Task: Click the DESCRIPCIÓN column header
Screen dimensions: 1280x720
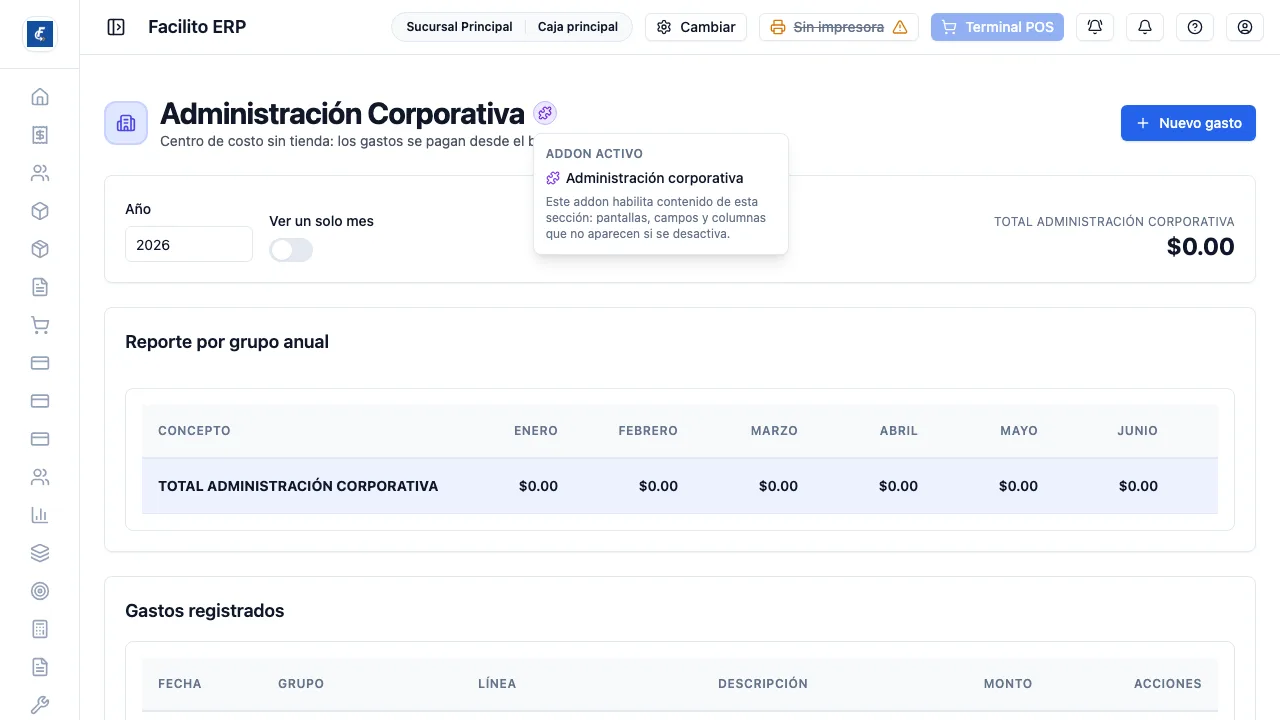Action: pyautogui.click(x=763, y=684)
